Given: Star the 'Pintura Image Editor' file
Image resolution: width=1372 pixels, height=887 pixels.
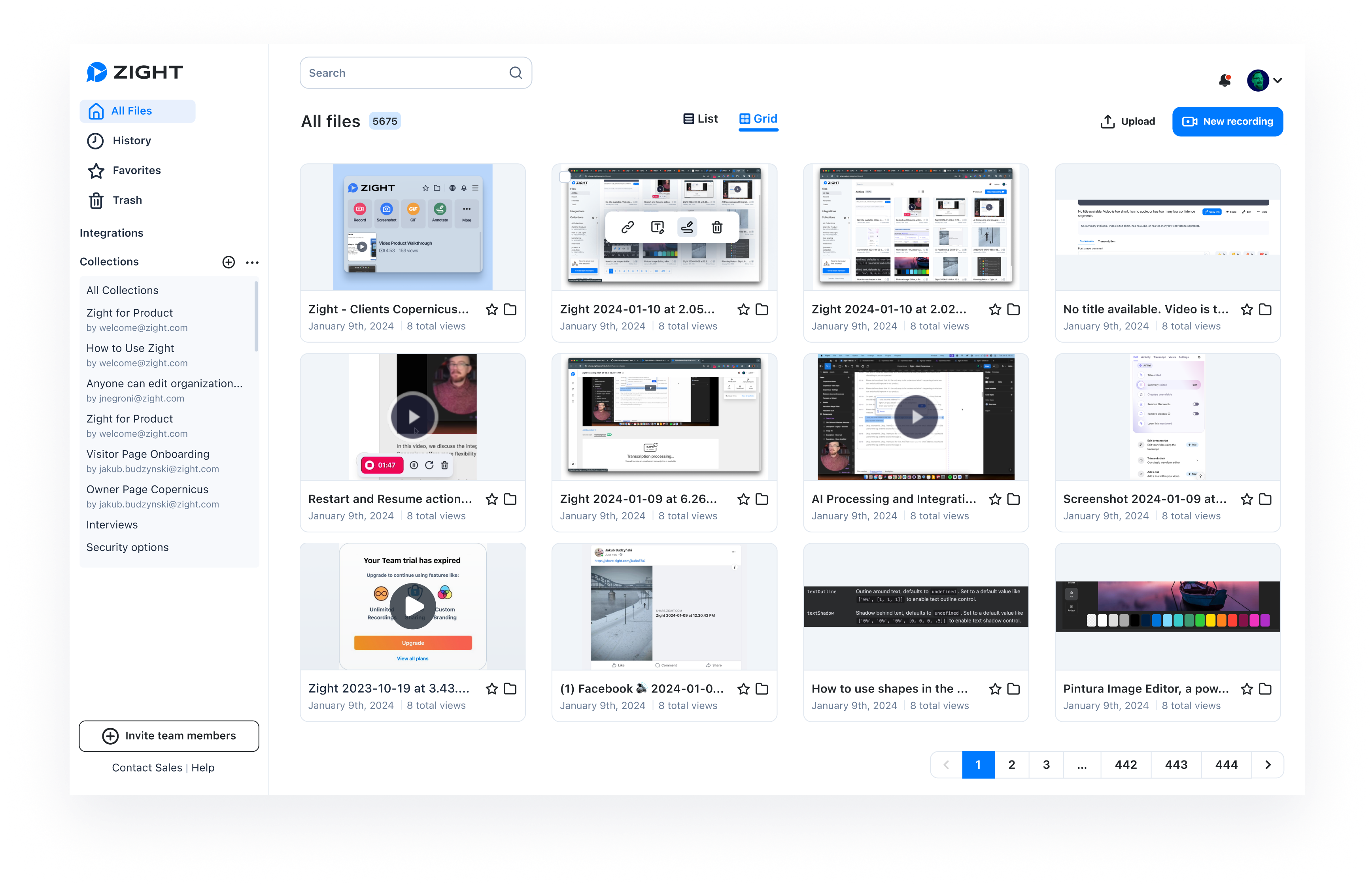Looking at the screenshot, I should (1246, 689).
